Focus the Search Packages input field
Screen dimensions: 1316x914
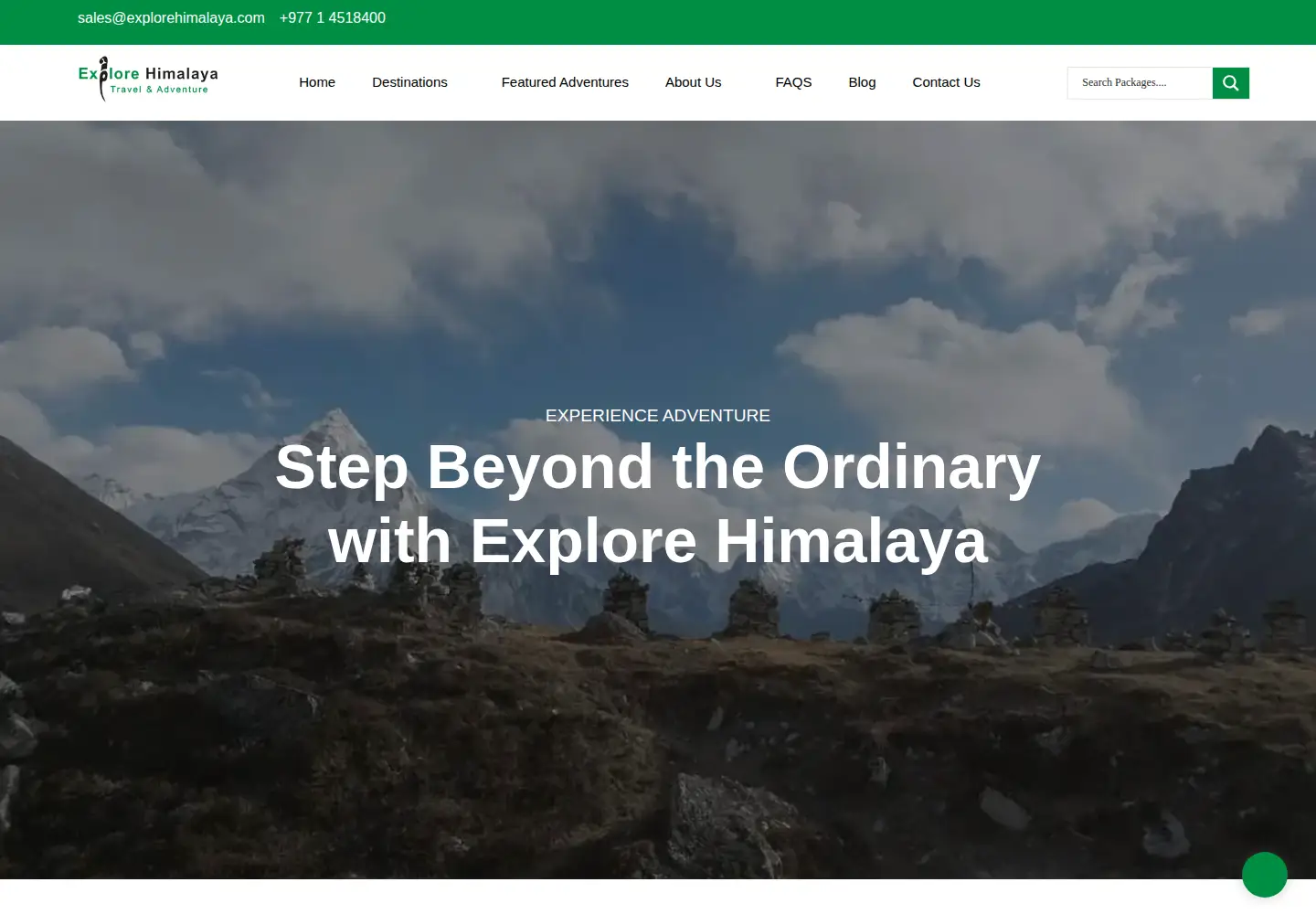(x=1140, y=83)
